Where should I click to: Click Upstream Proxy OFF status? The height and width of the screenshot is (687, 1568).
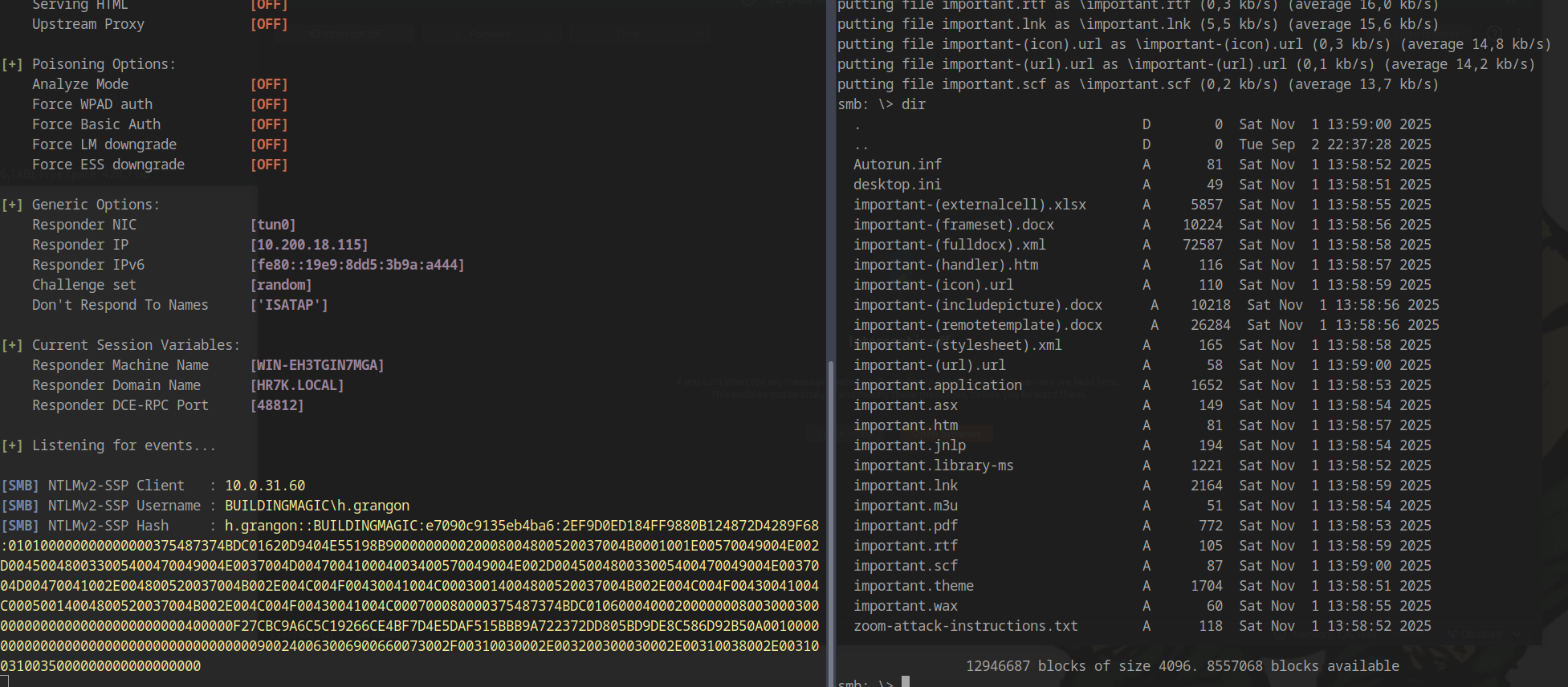(x=269, y=24)
